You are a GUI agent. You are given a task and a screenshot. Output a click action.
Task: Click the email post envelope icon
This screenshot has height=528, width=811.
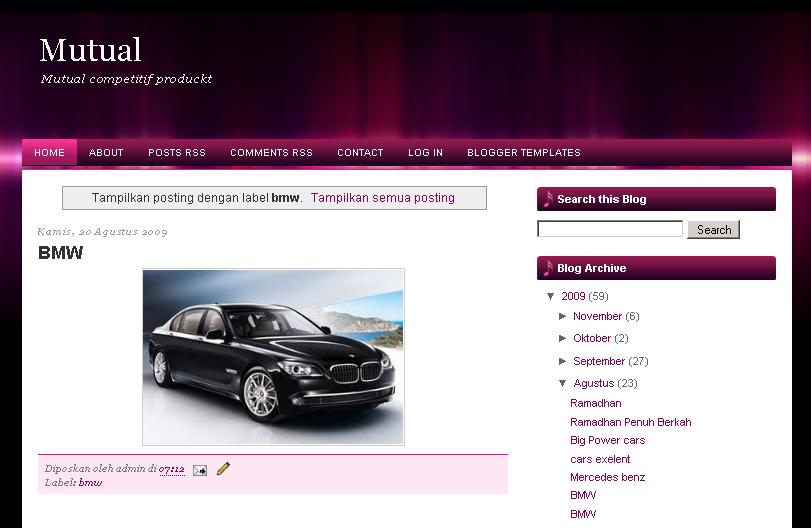tap(200, 470)
